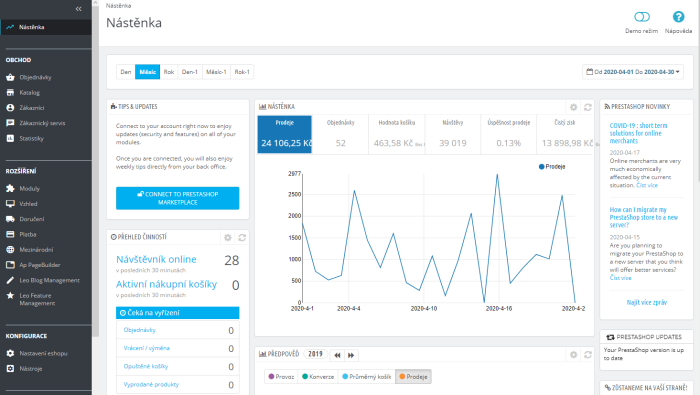Open Vrácení / výměna link

pos(146,348)
